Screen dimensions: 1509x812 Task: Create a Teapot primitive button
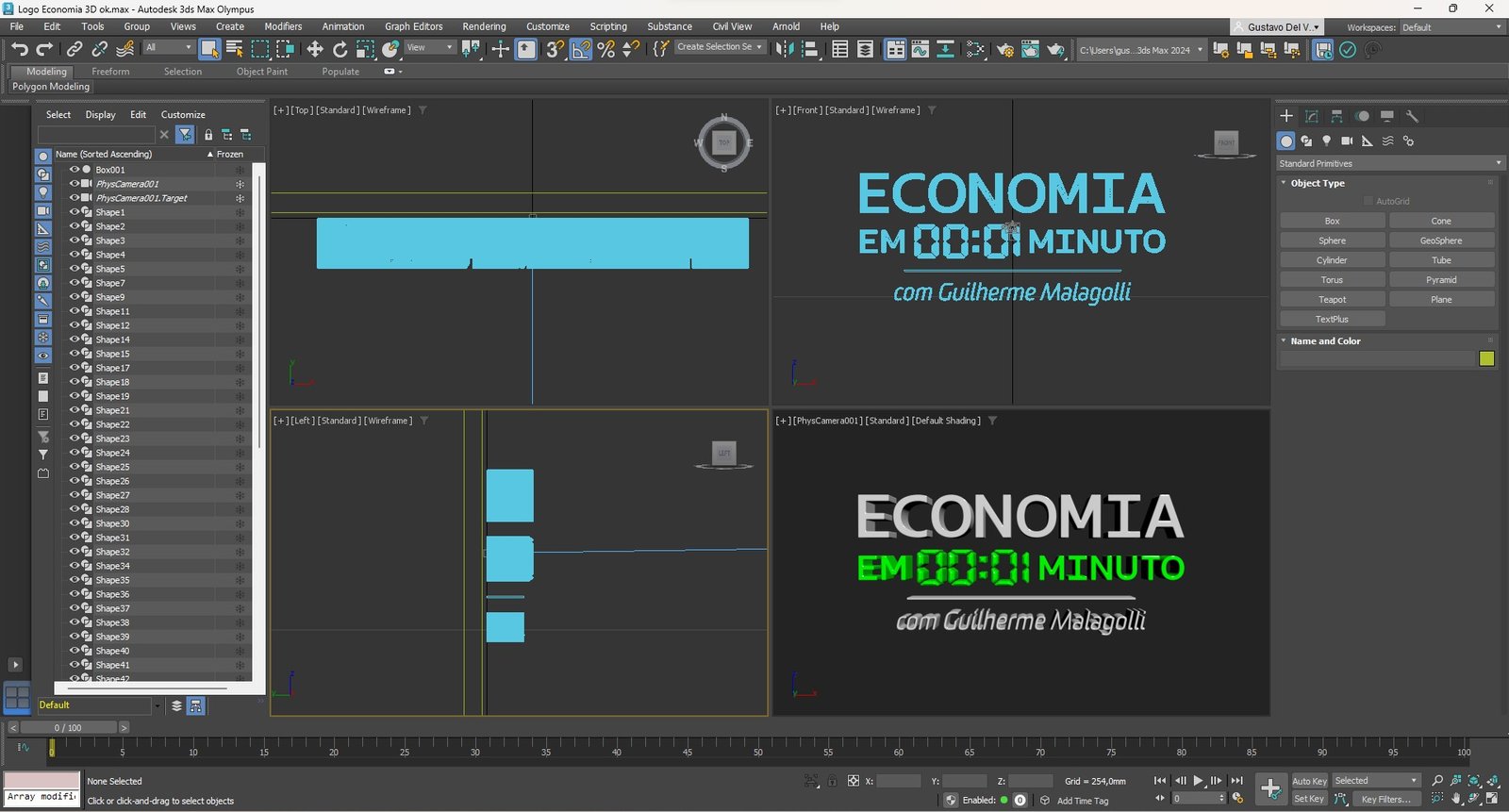pyautogui.click(x=1332, y=300)
